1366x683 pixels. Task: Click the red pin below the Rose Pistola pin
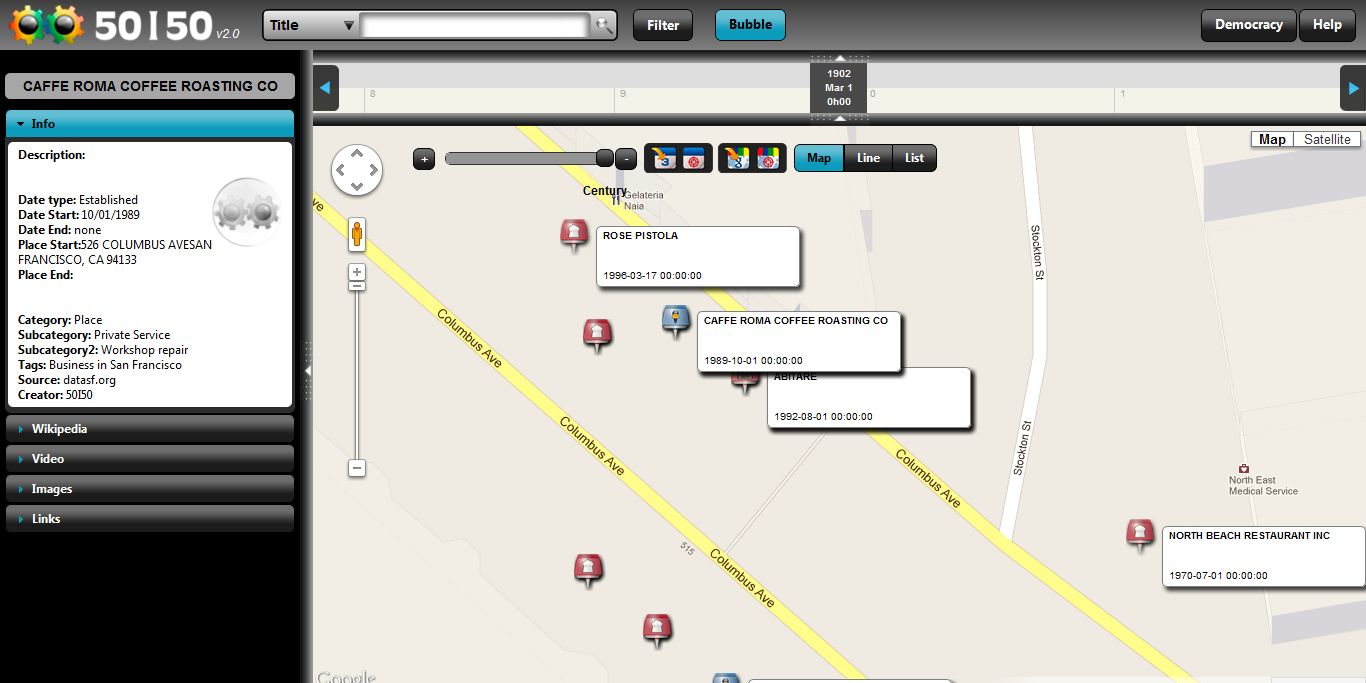[x=597, y=335]
